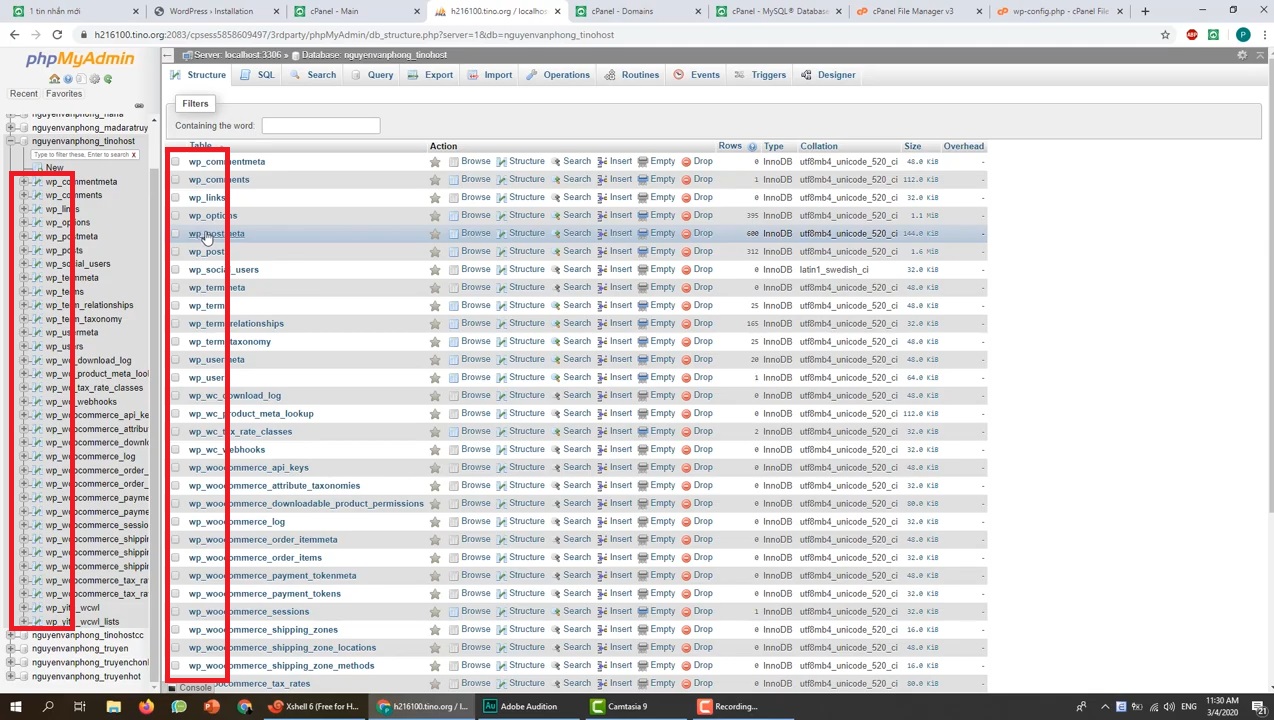Expand the nguyenvanphong_madaratruy database node

pos(10,128)
